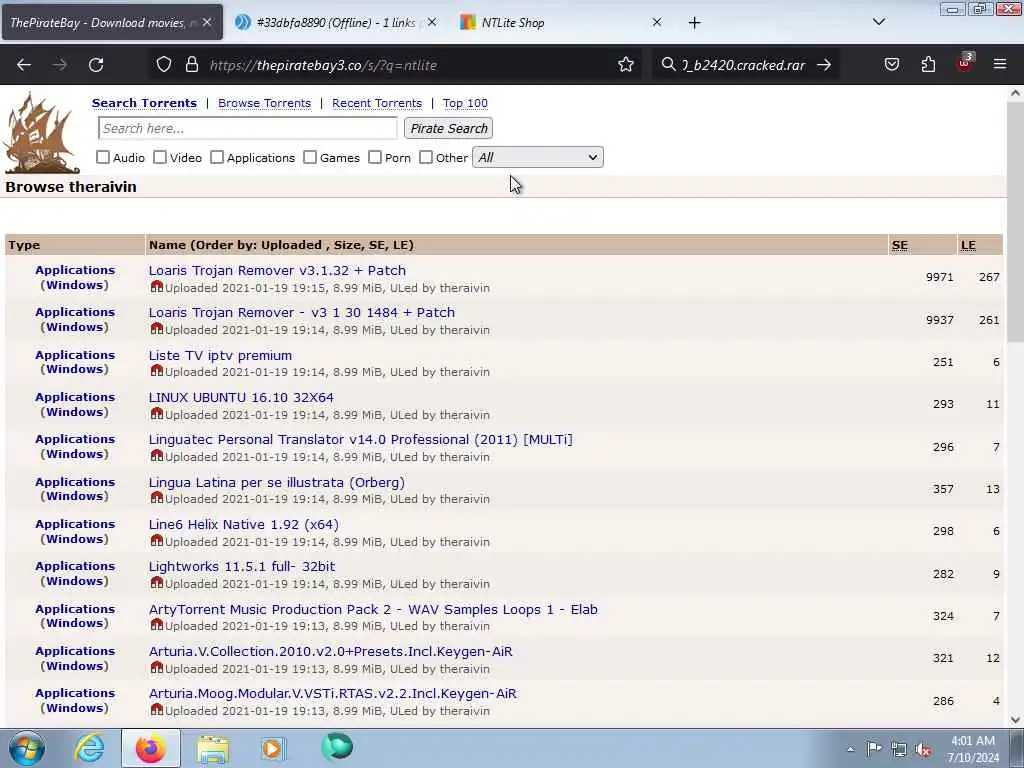Tick the Audio checkbox
1024x768 pixels.
pyautogui.click(x=103, y=157)
